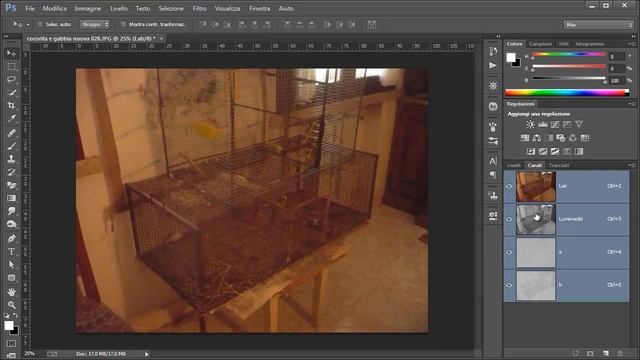Open the Actions panel play icon
The width and height of the screenshot is (640, 360).
(493, 65)
